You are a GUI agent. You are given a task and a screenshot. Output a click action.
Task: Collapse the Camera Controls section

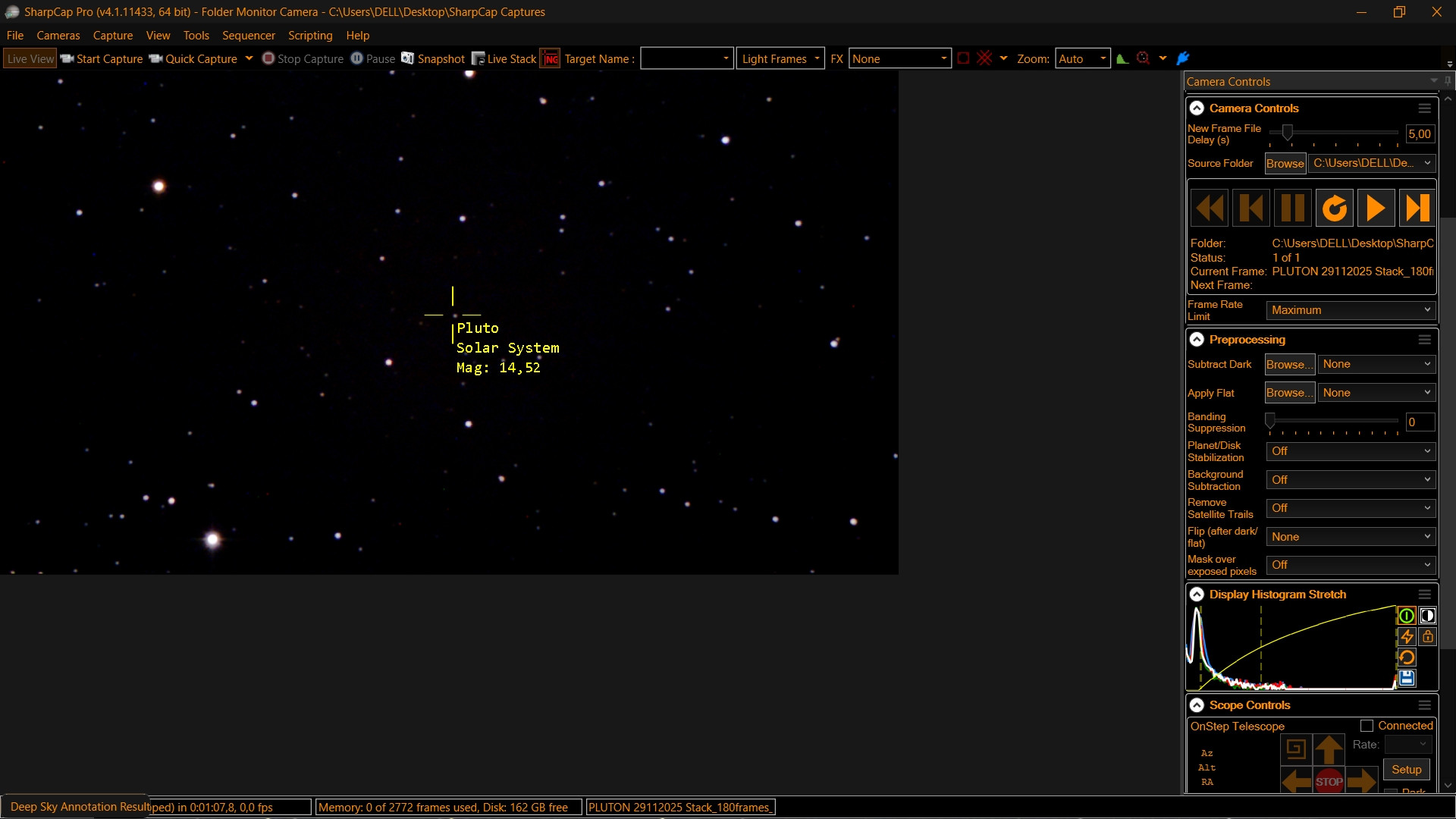[1197, 108]
